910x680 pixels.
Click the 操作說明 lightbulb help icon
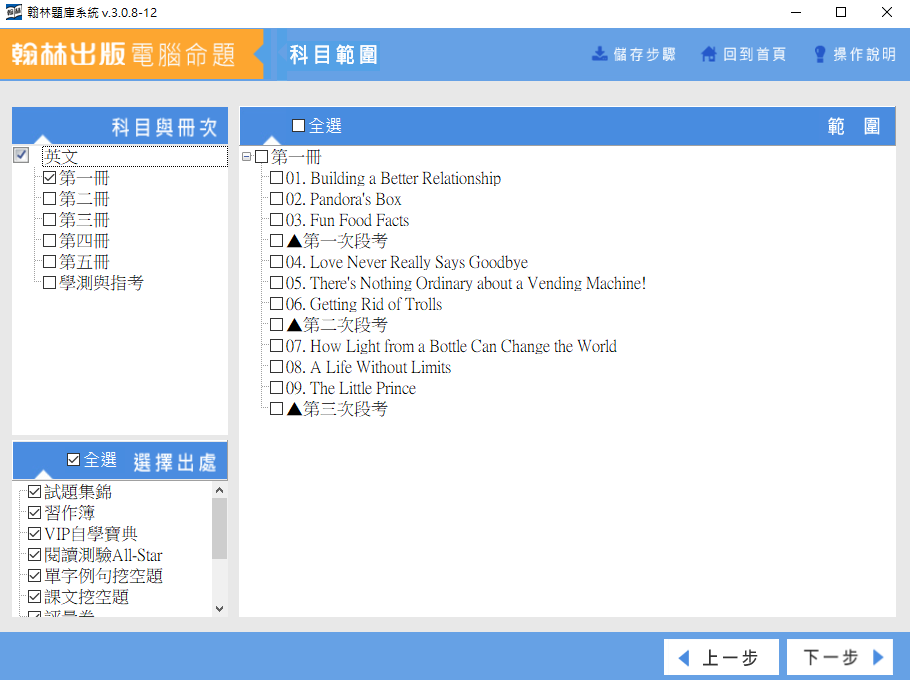tap(820, 54)
